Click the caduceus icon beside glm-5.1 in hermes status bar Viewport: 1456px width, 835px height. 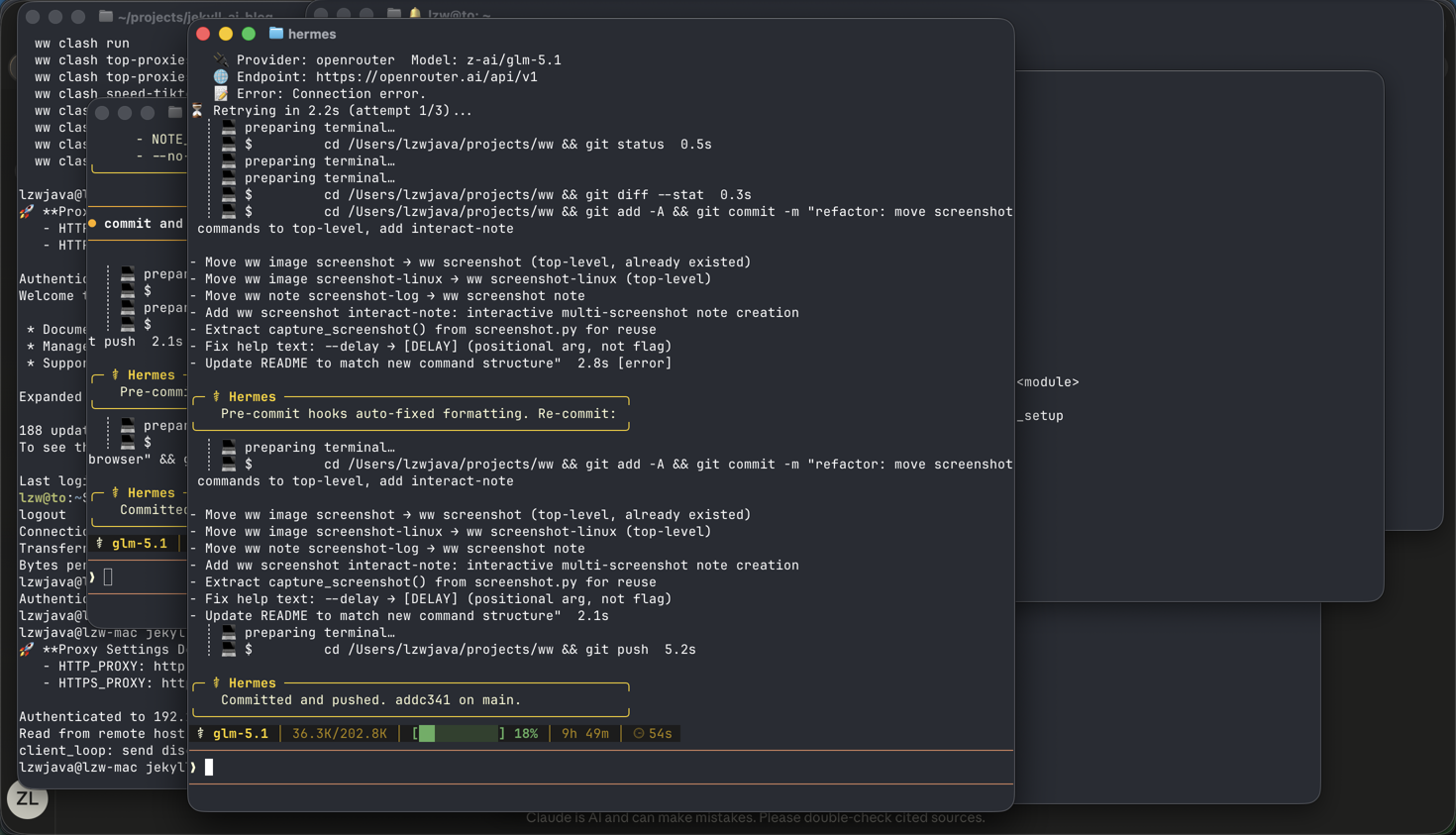[x=201, y=733]
